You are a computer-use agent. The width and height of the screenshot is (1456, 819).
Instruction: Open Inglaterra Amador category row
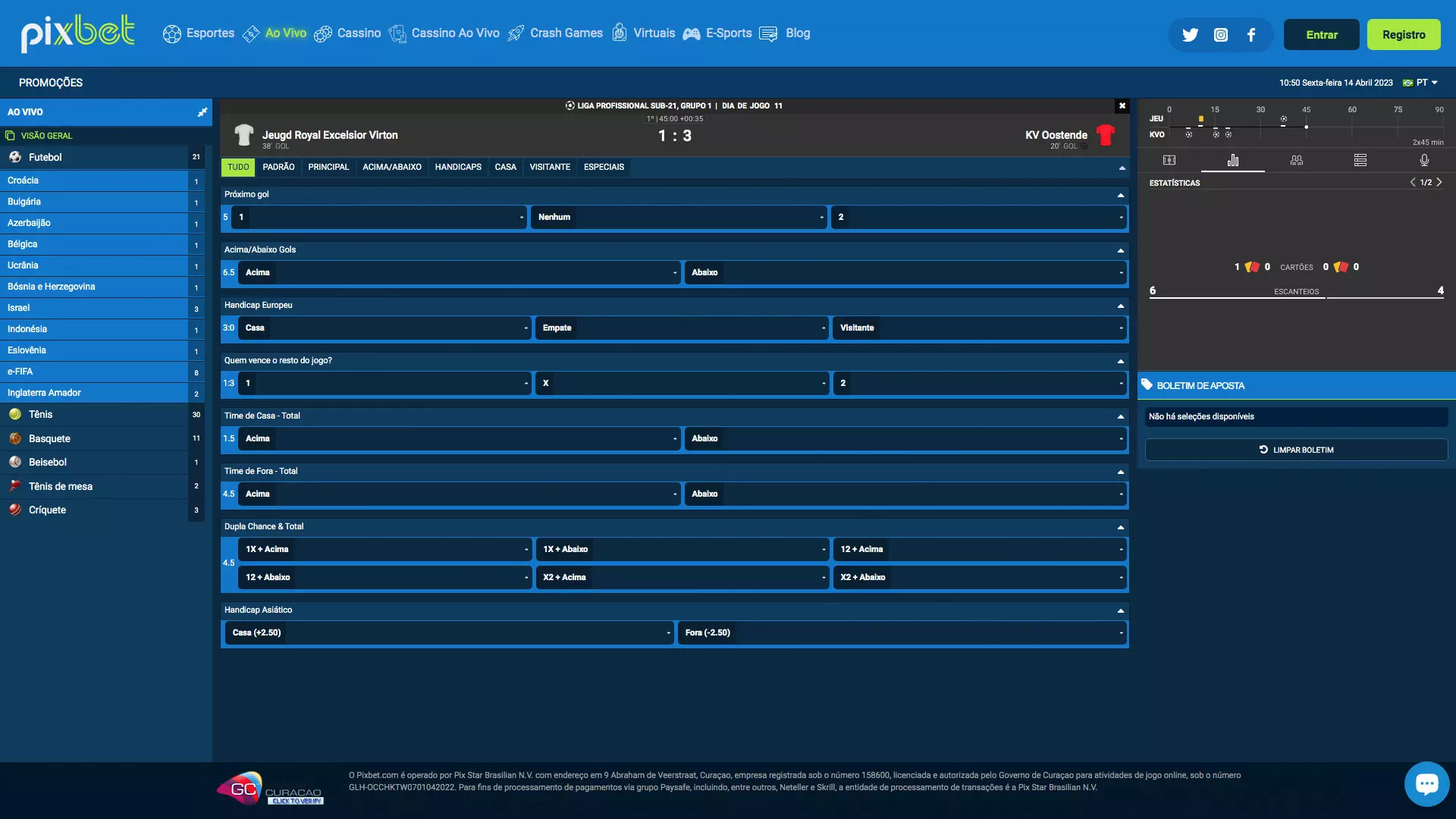tap(102, 393)
